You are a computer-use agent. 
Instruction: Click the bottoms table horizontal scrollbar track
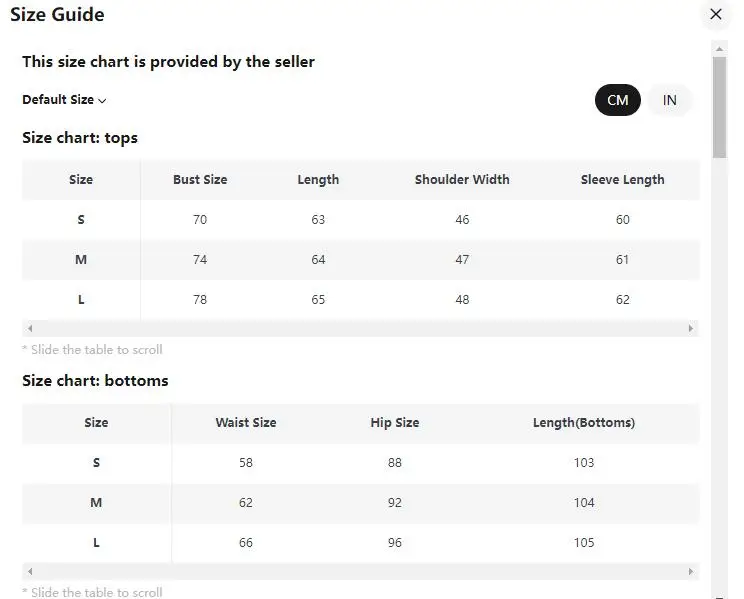(360, 571)
